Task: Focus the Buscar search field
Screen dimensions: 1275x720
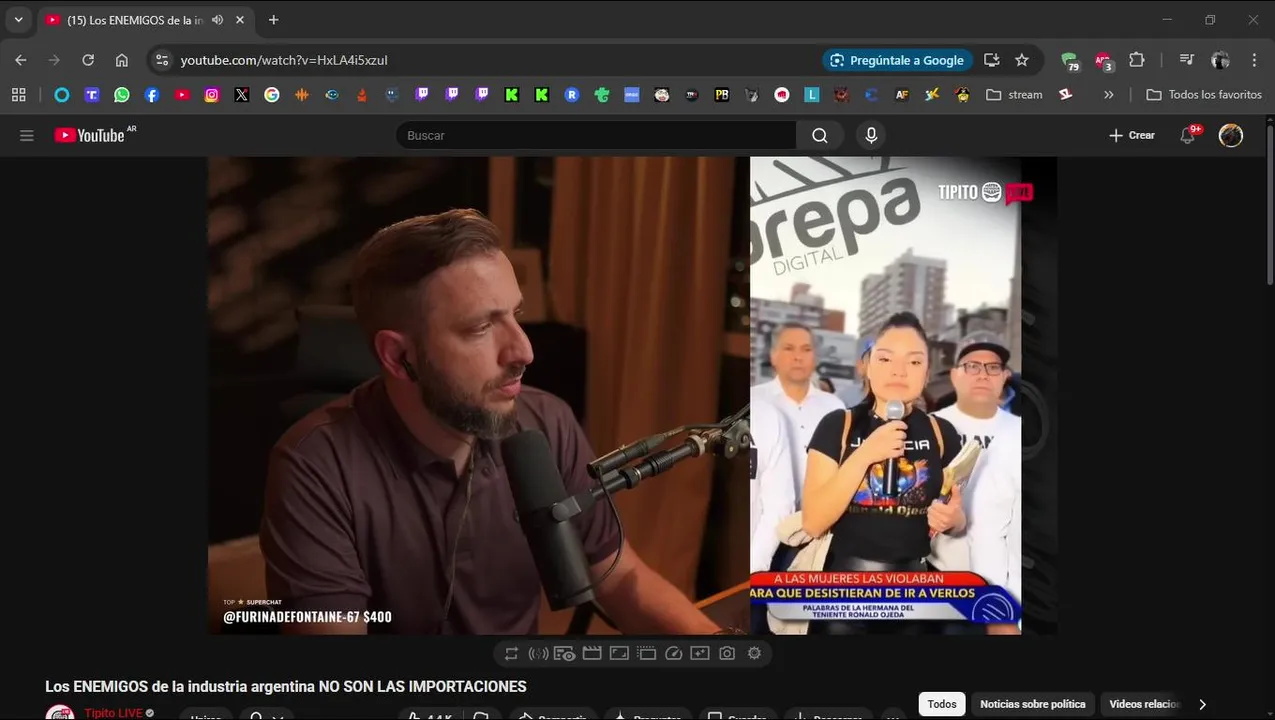Action: pyautogui.click(x=596, y=135)
